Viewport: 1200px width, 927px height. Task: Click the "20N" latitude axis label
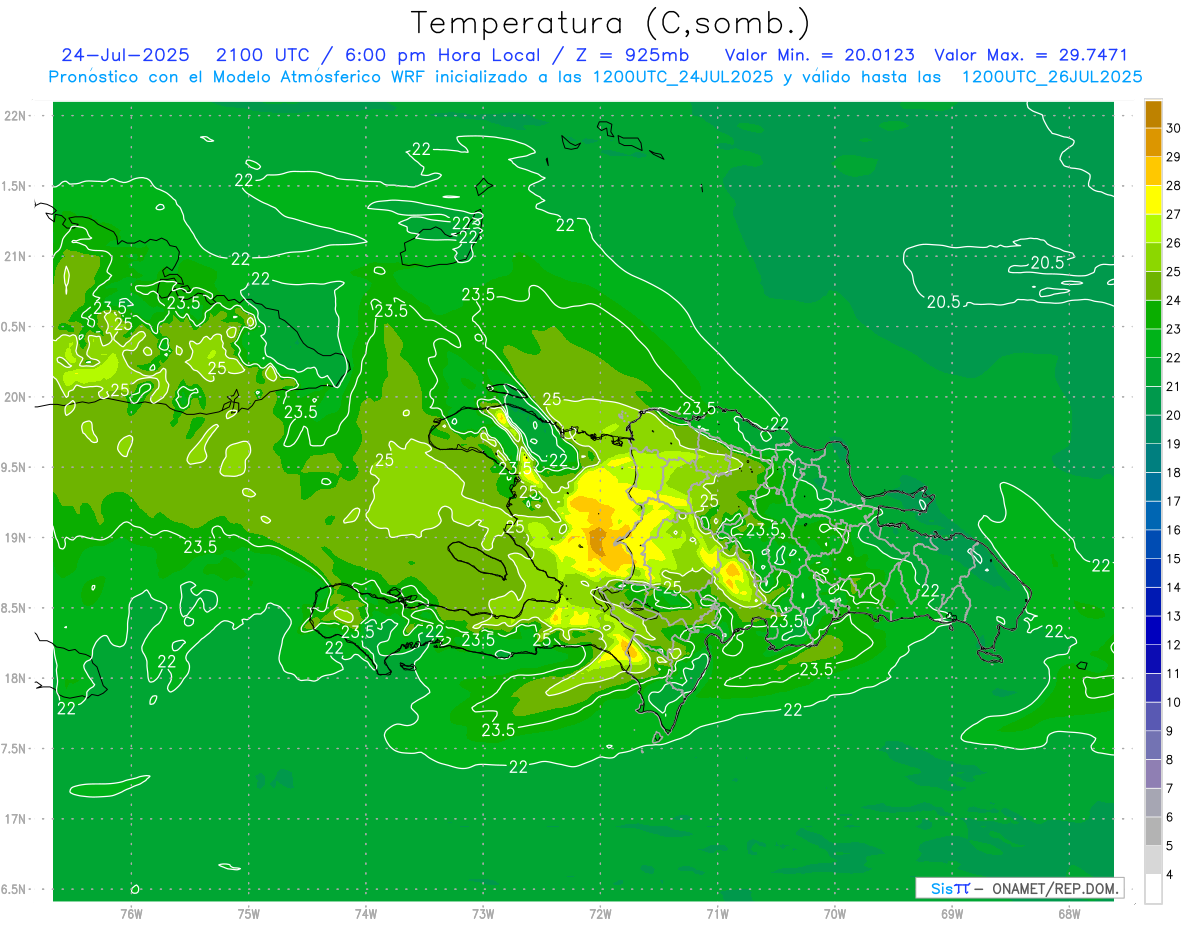click(x=15, y=397)
